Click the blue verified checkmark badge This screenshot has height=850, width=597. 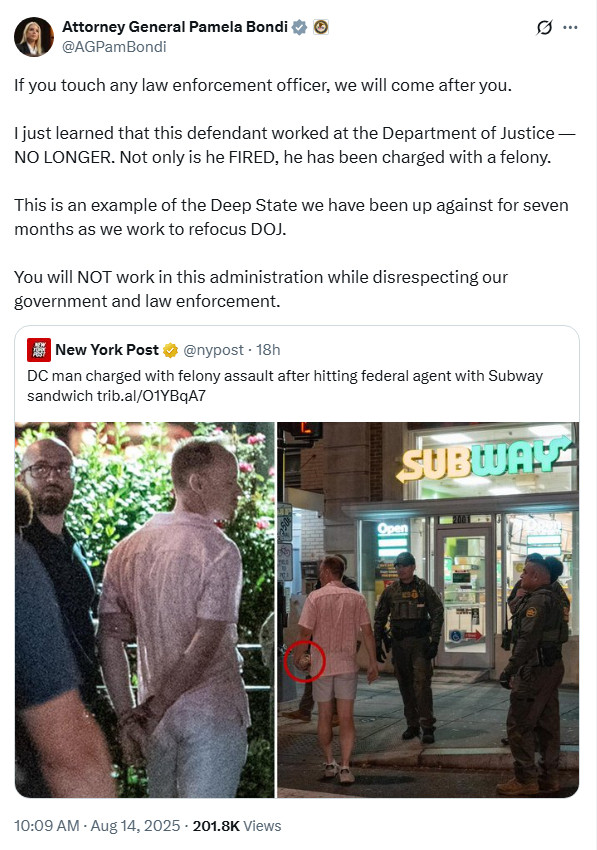click(x=299, y=27)
